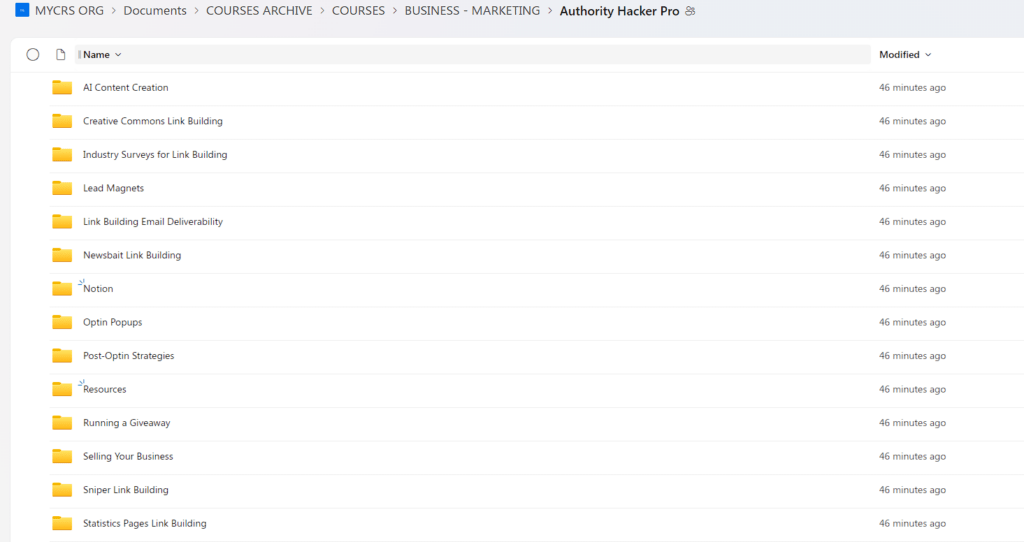Click the Link Building Email Deliverability folder icon
The image size is (1024, 542).
[62, 221]
